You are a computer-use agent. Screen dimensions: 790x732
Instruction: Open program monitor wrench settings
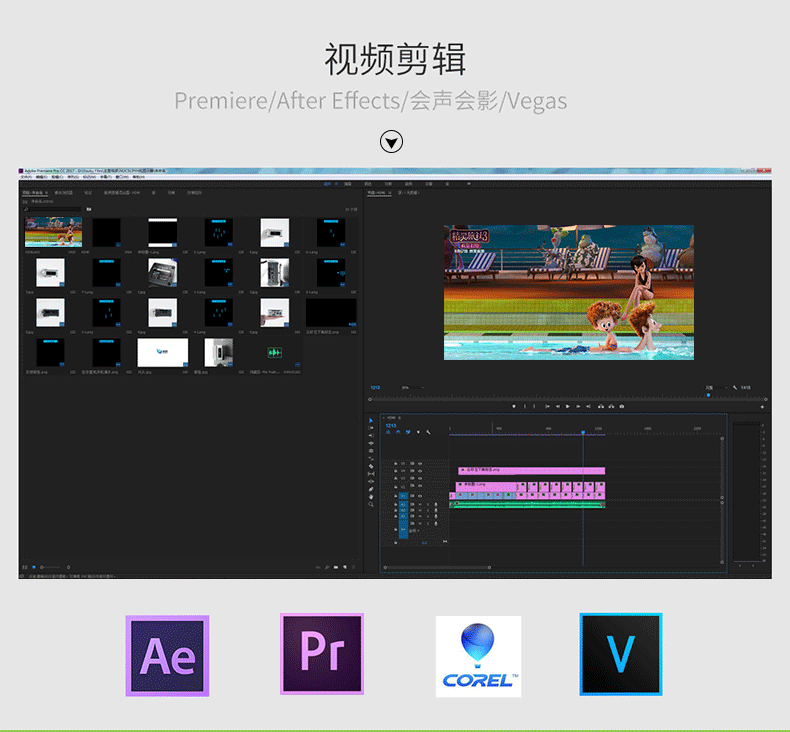pos(735,387)
